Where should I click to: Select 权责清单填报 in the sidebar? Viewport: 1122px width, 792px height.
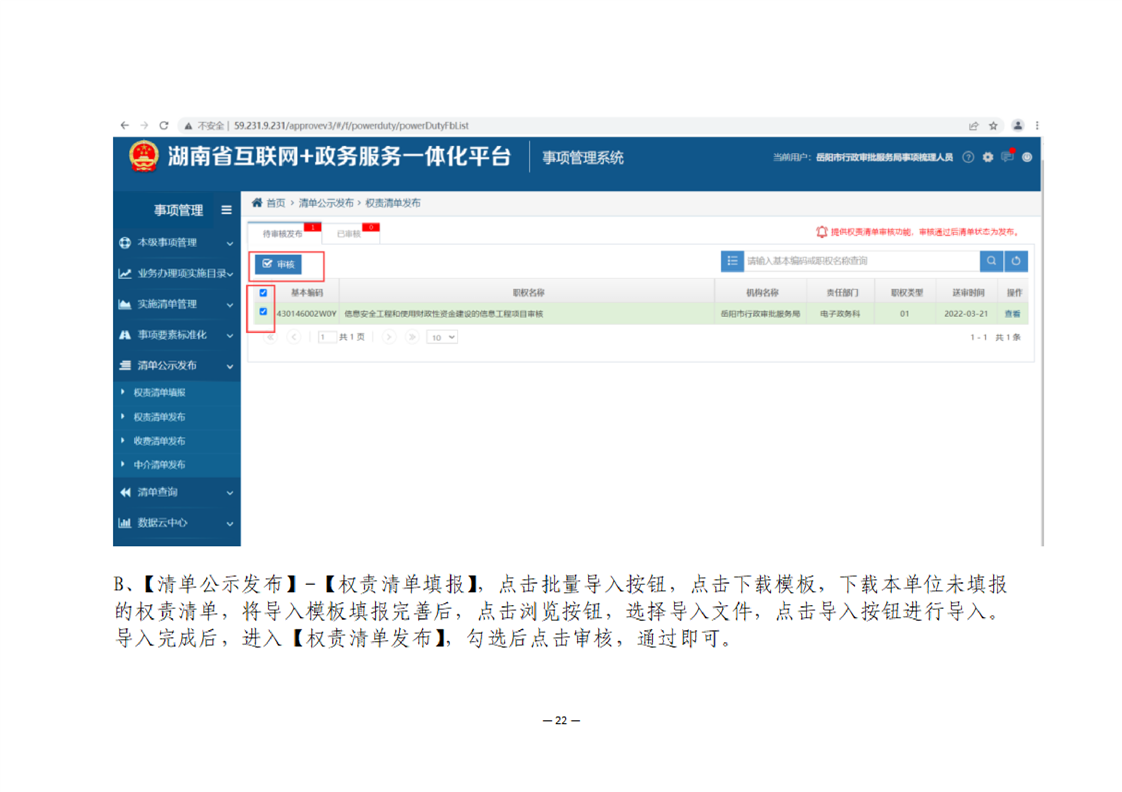coord(160,393)
